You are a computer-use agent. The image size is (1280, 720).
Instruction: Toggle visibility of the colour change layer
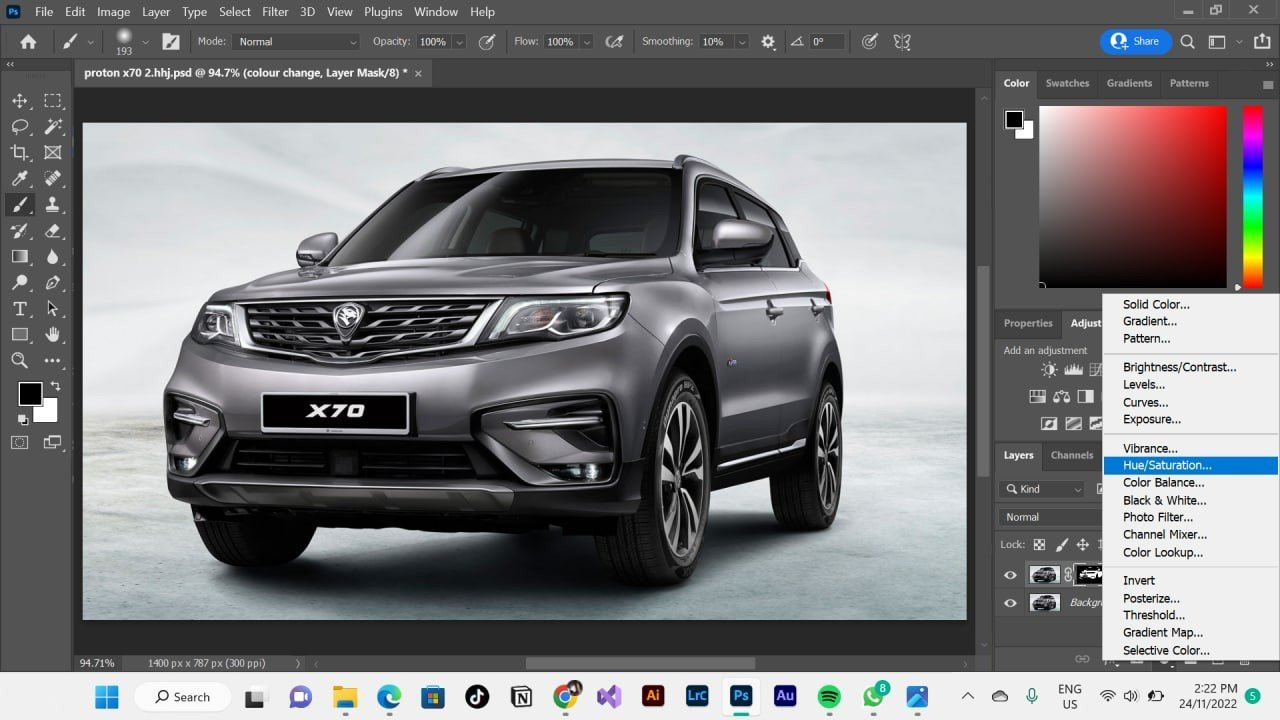click(1010, 575)
